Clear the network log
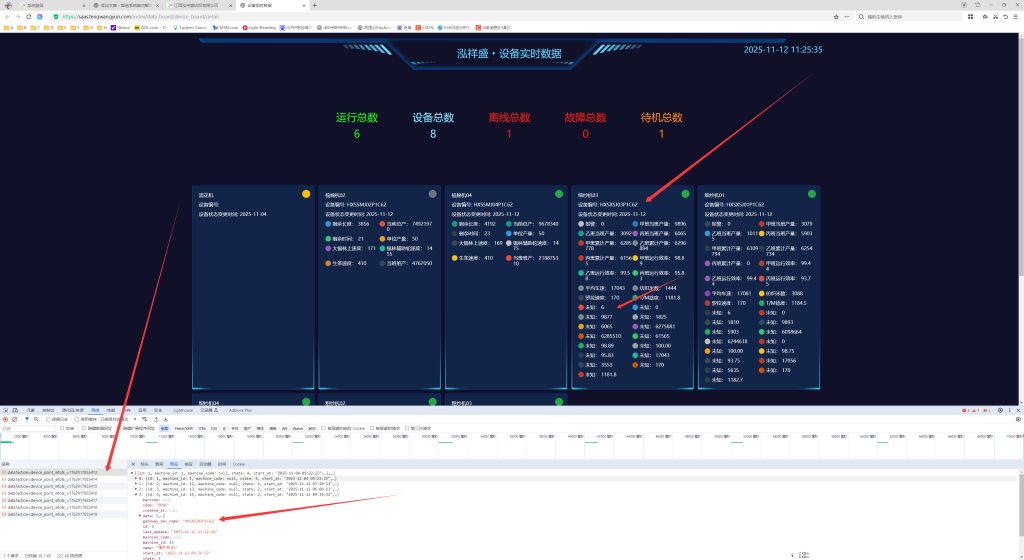1024x560 pixels. pos(15,419)
